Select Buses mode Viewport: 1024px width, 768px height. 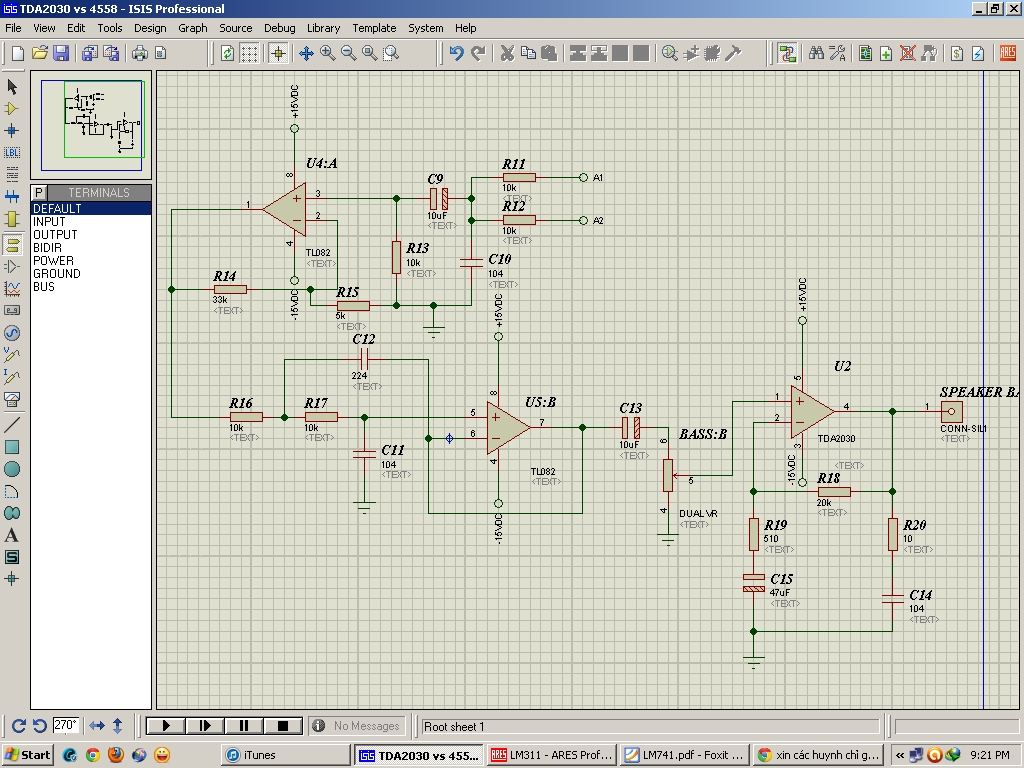coord(12,196)
